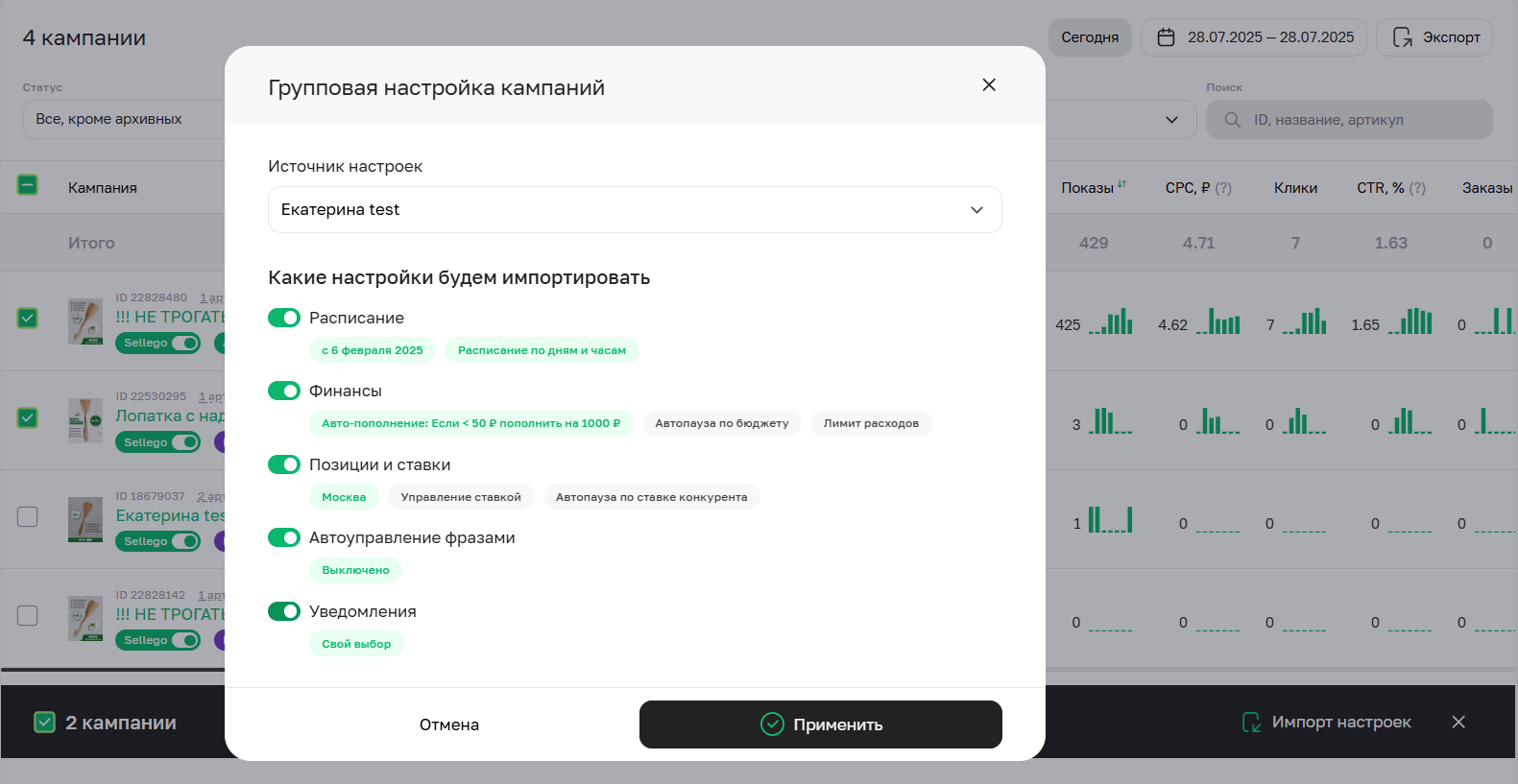This screenshot has height=784, width=1518.
Task: Select the Лимит расходов chip
Action: (870, 423)
